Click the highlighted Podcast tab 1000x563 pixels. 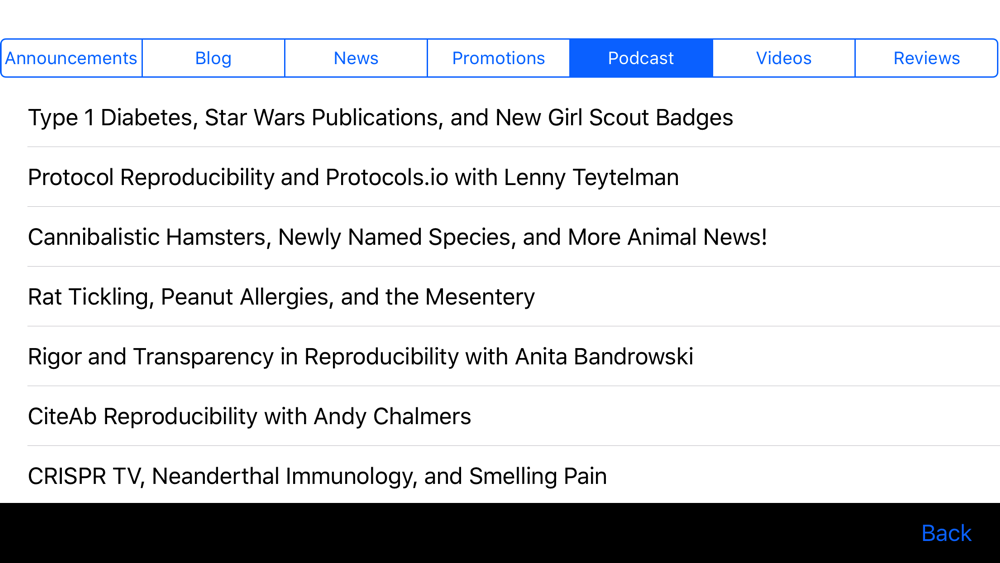(641, 58)
